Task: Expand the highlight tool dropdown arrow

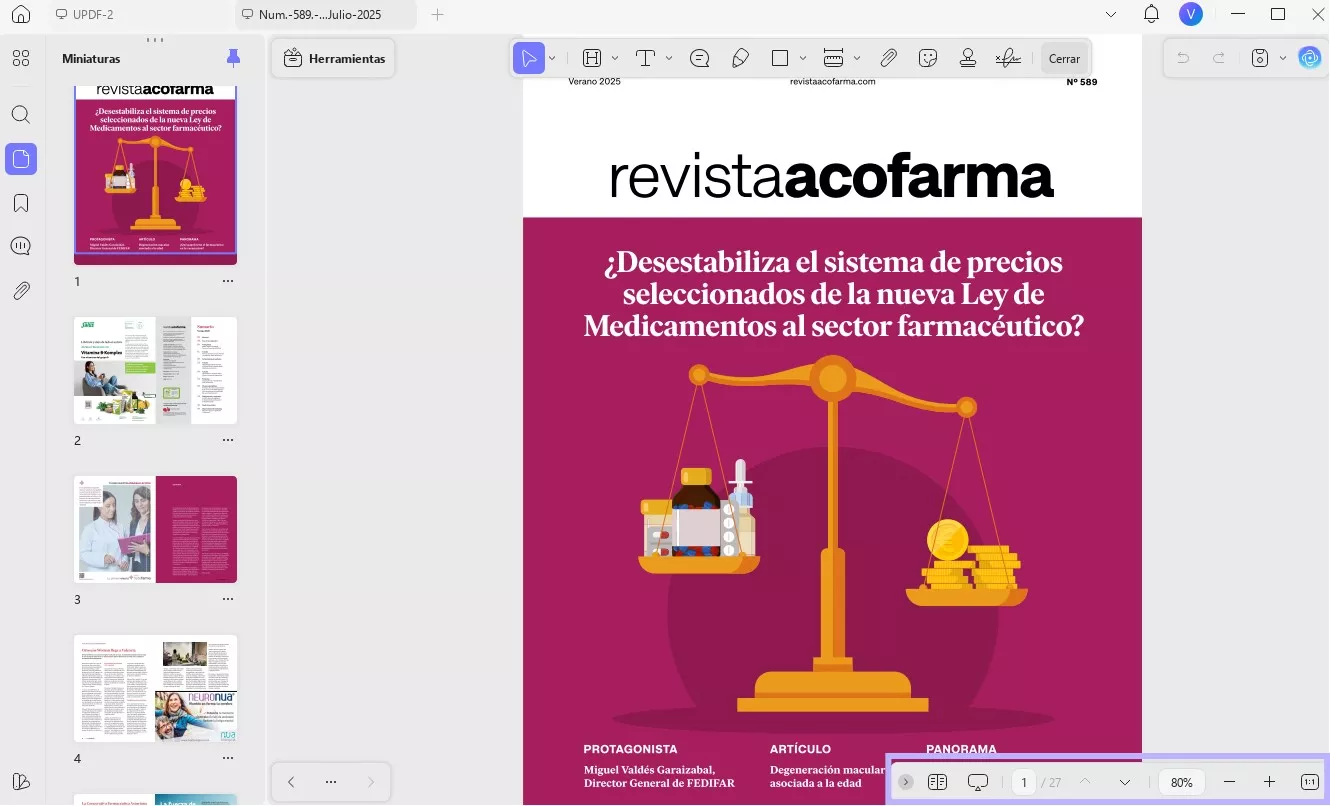Action: (x=615, y=58)
